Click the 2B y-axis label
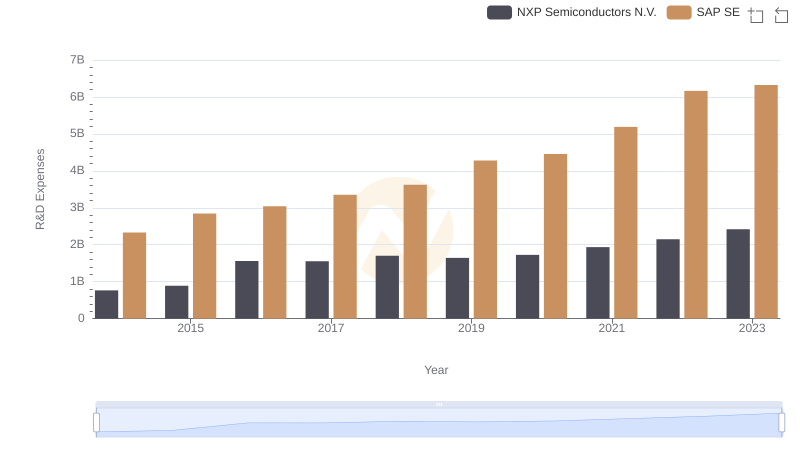The width and height of the screenshot is (800, 461). 77,244
